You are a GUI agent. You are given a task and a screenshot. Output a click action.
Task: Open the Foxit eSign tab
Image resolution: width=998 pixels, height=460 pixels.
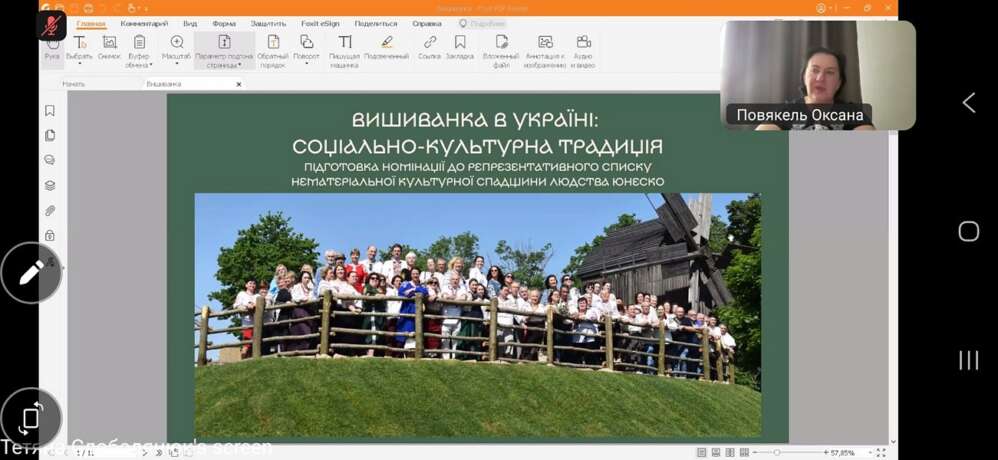pos(320,24)
